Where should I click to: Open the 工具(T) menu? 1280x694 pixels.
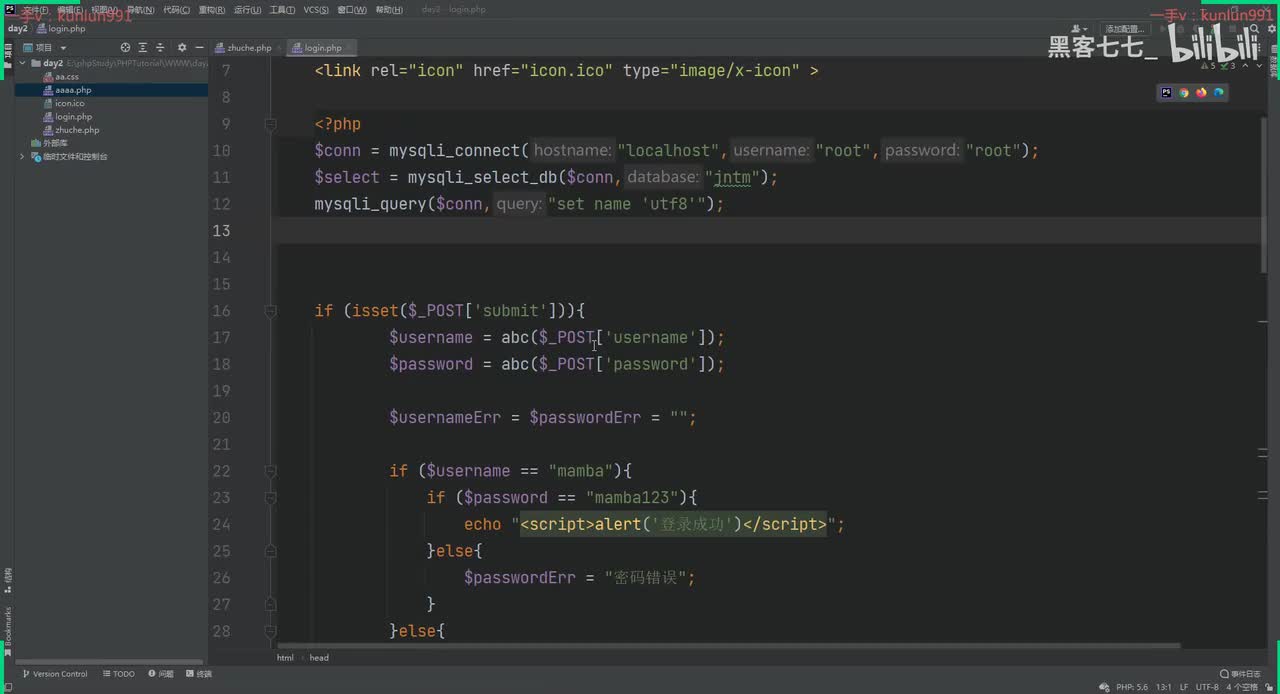point(283,10)
